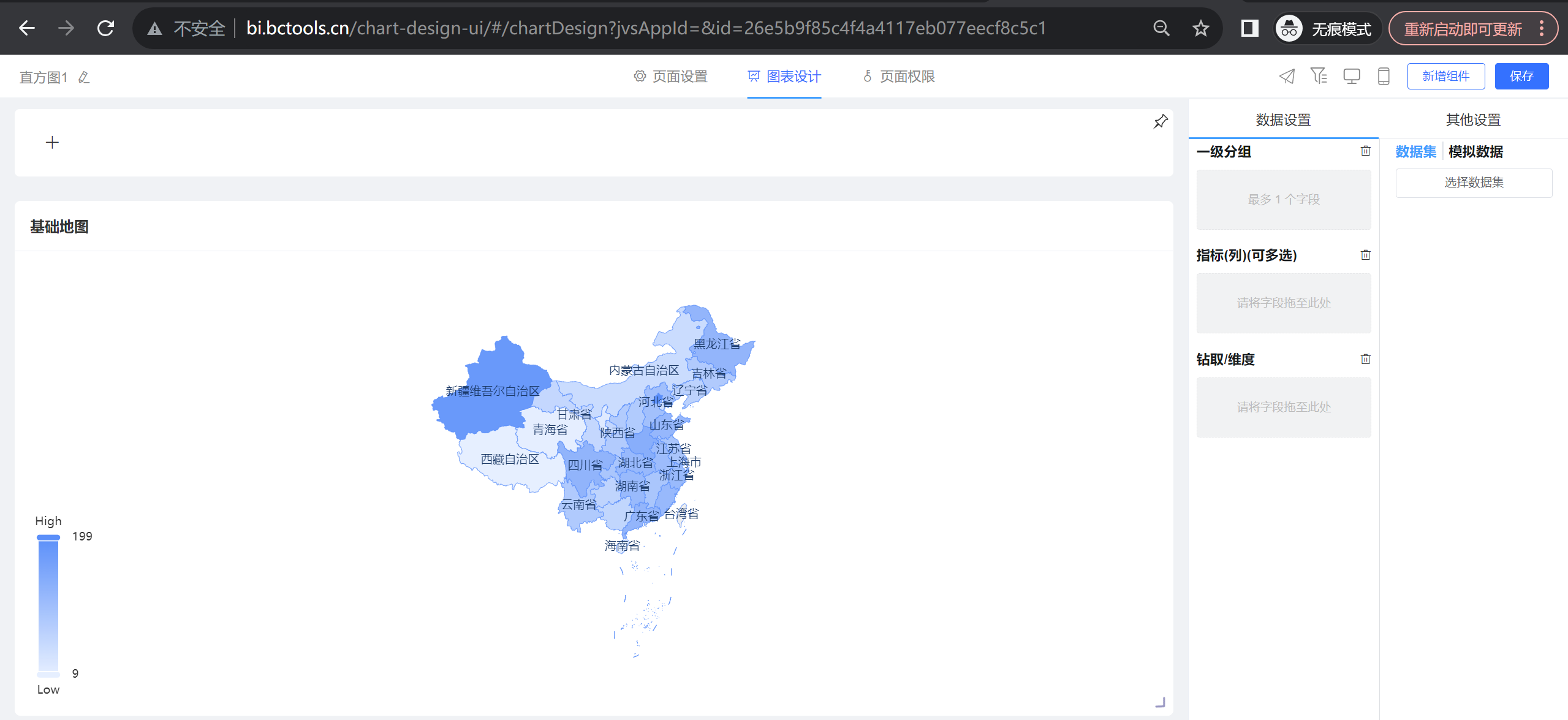
Task: Click the paper plane publish icon
Action: point(1287,77)
